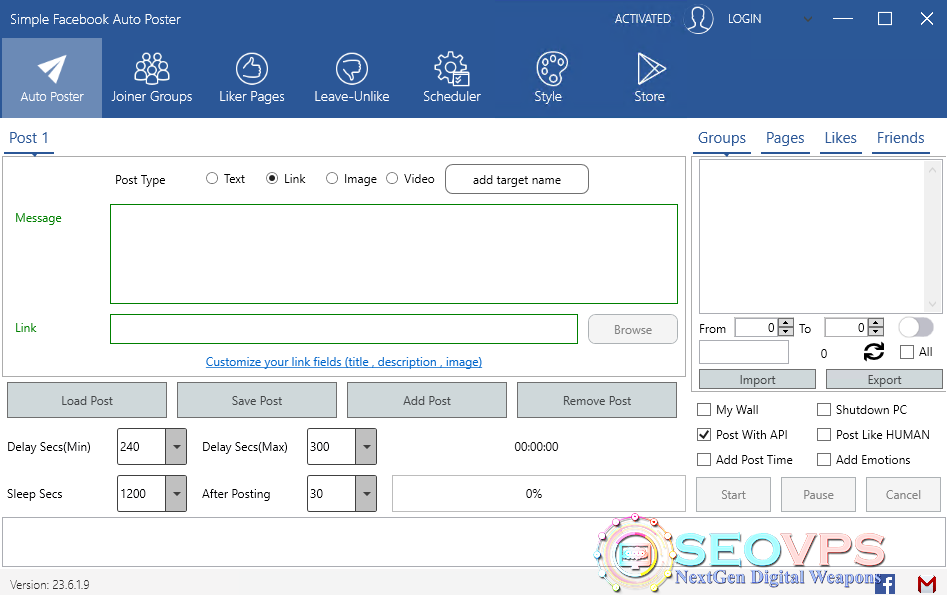Screen dimensions: 947x595
Task: Expand the After Posting dropdown
Action: point(366,494)
